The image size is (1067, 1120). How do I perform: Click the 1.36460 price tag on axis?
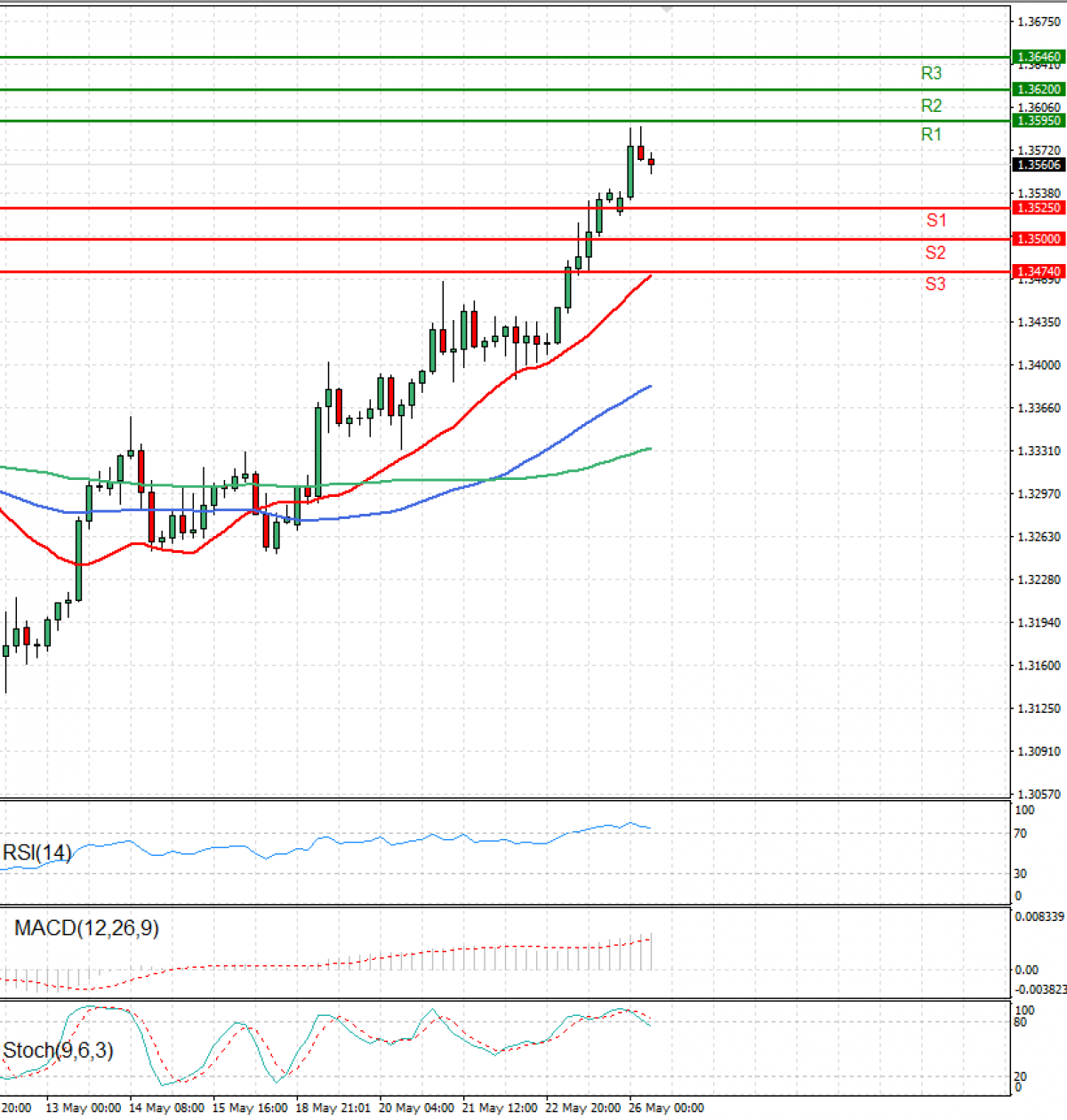[1037, 55]
